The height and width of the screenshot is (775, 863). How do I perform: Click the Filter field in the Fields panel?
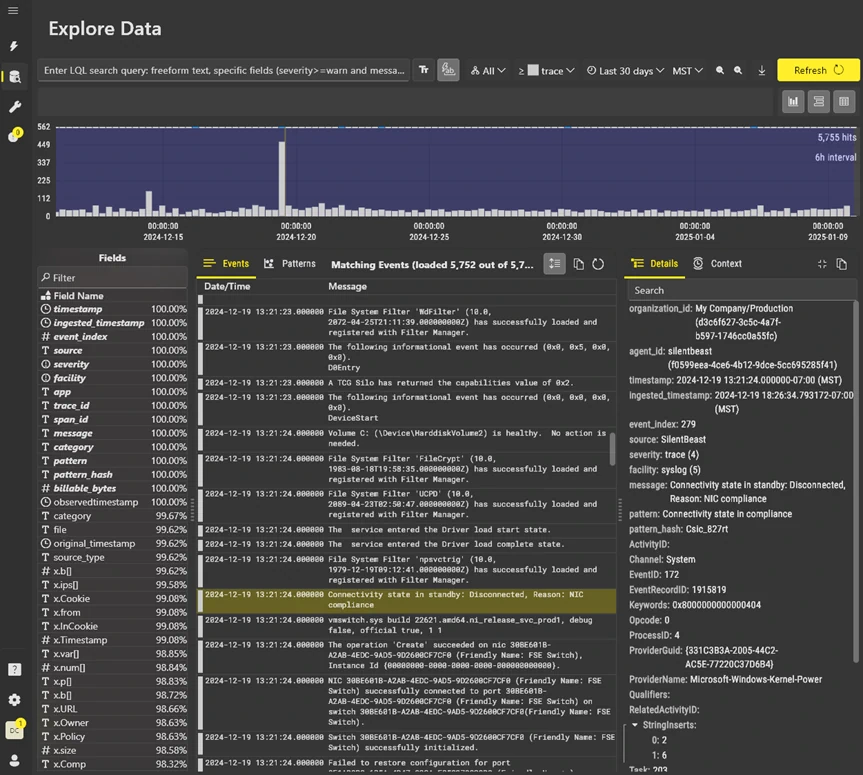[110, 277]
